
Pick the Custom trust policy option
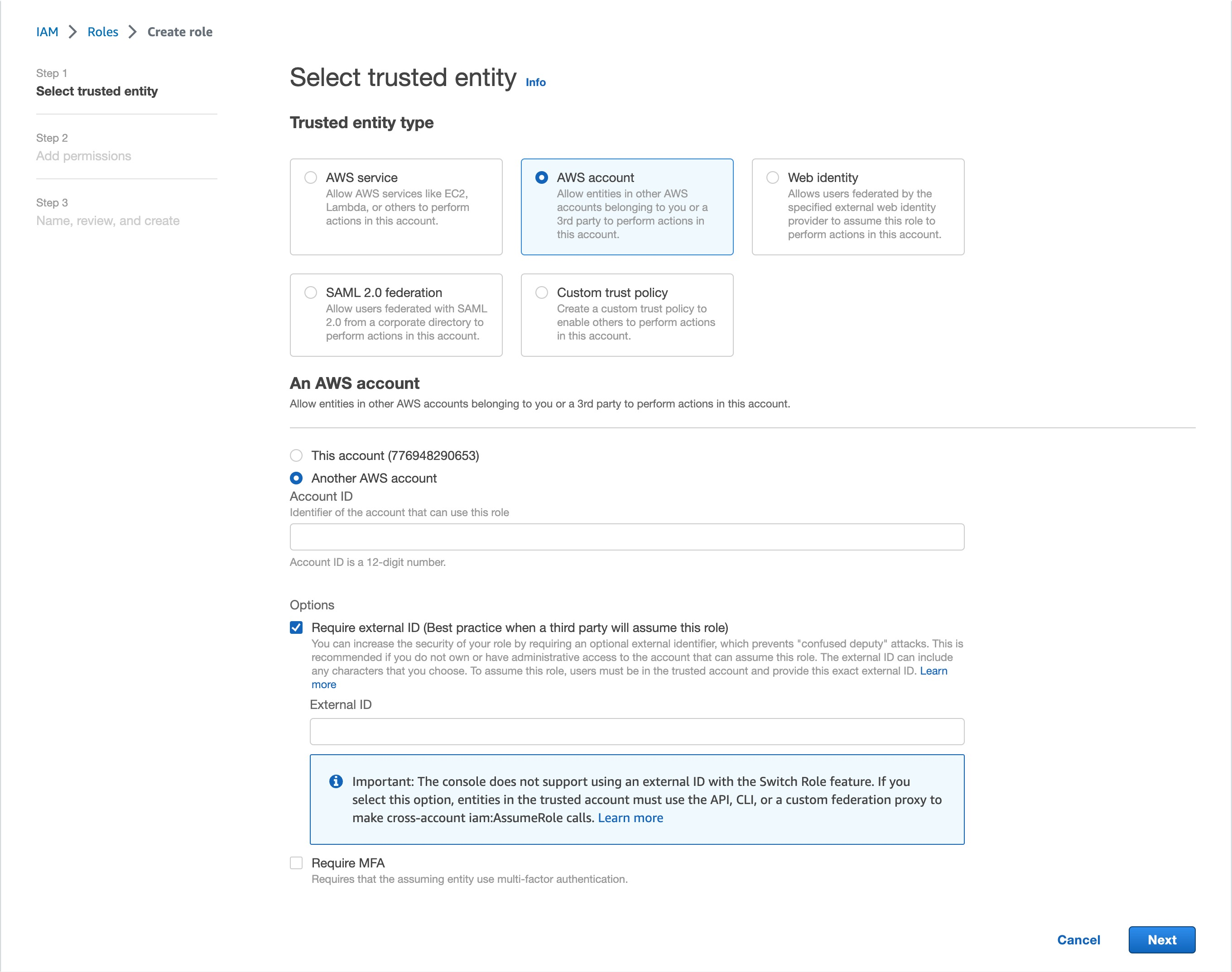coord(541,292)
